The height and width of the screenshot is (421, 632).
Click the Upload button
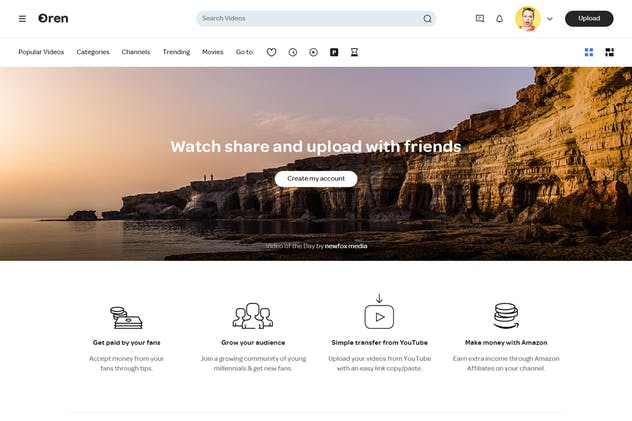(589, 19)
